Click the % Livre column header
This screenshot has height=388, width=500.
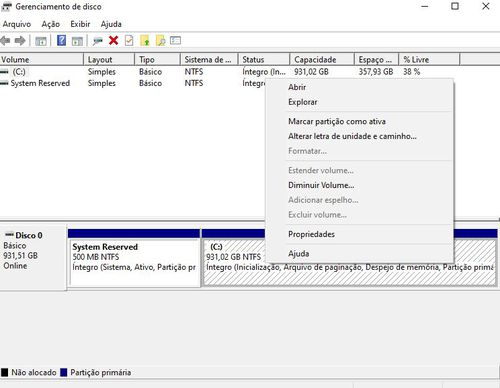(x=429, y=60)
